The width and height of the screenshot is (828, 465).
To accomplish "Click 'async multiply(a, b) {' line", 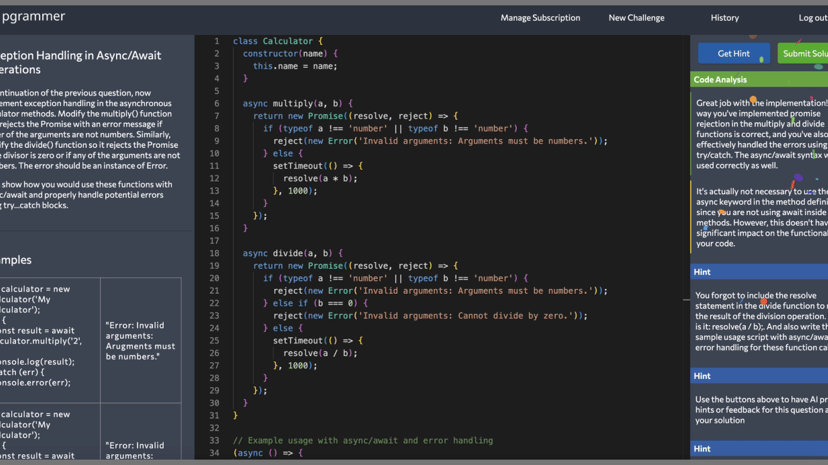I will [x=297, y=103].
